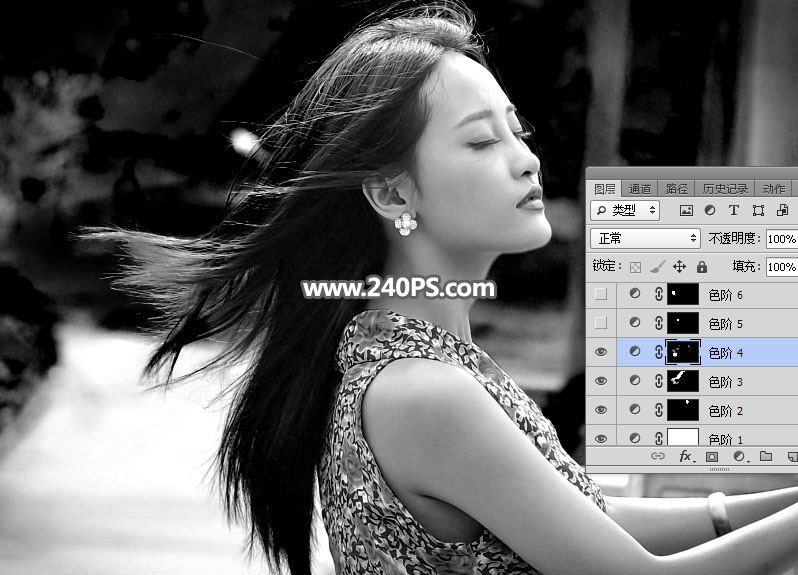Viewport: 798px width, 575px height.
Task: Hide the 色阶 1 layer
Action: [x=601, y=439]
